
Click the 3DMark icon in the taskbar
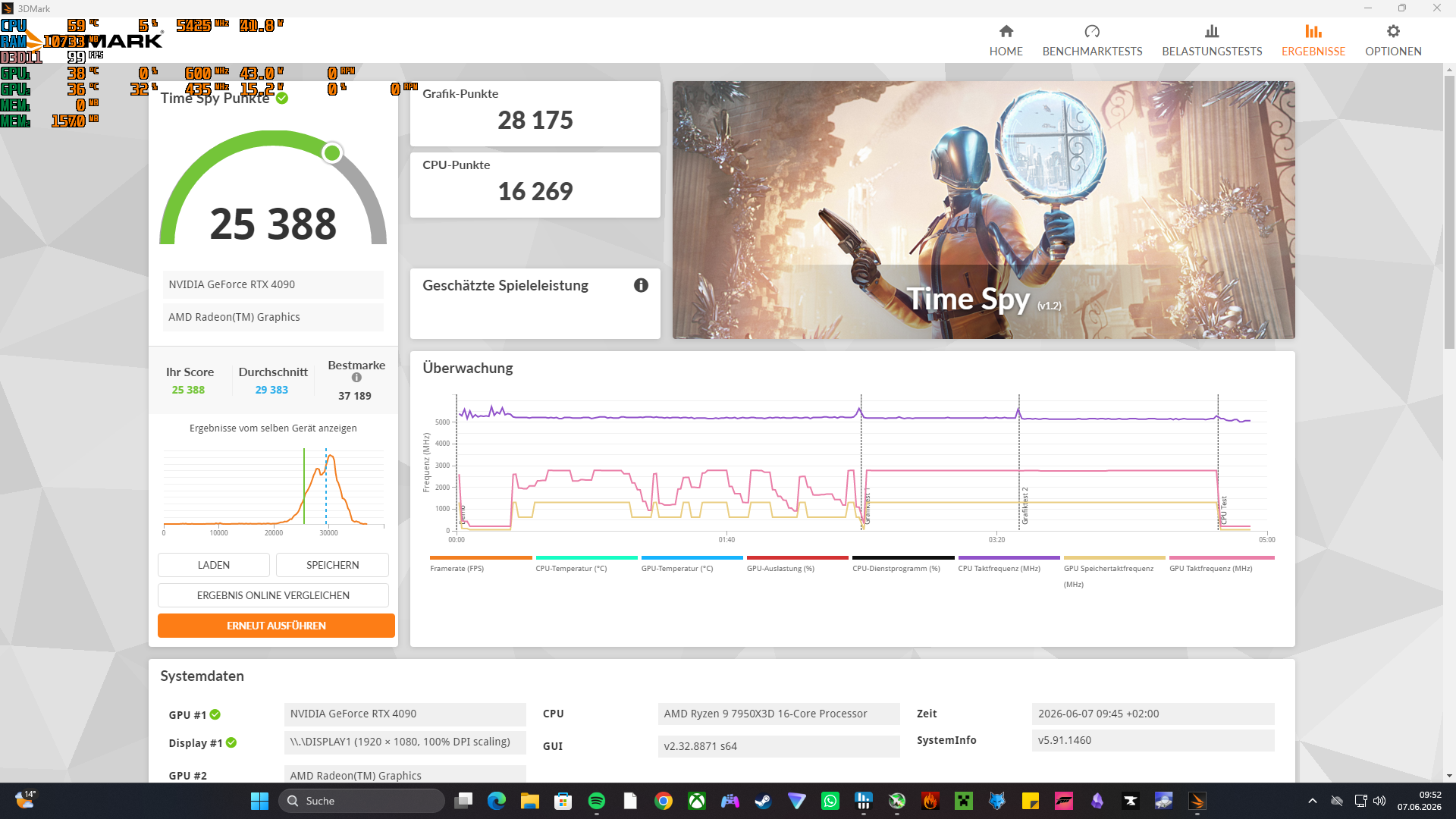coord(1197,801)
